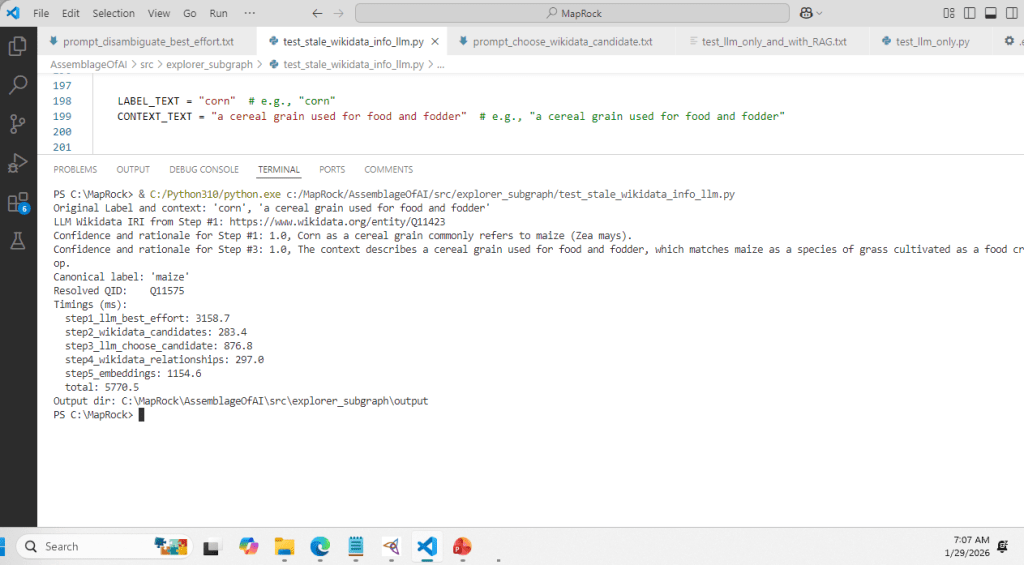Switch to the Debug Console panel tab

pos(204,170)
